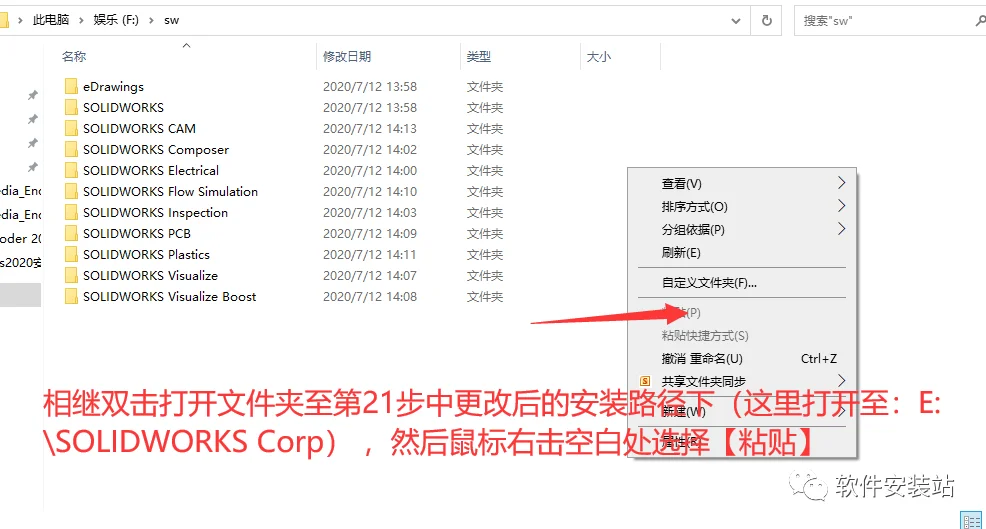Select SOLIDWORKS PCB folder icon
The width and height of the screenshot is (986, 529).
pyautogui.click(x=71, y=233)
